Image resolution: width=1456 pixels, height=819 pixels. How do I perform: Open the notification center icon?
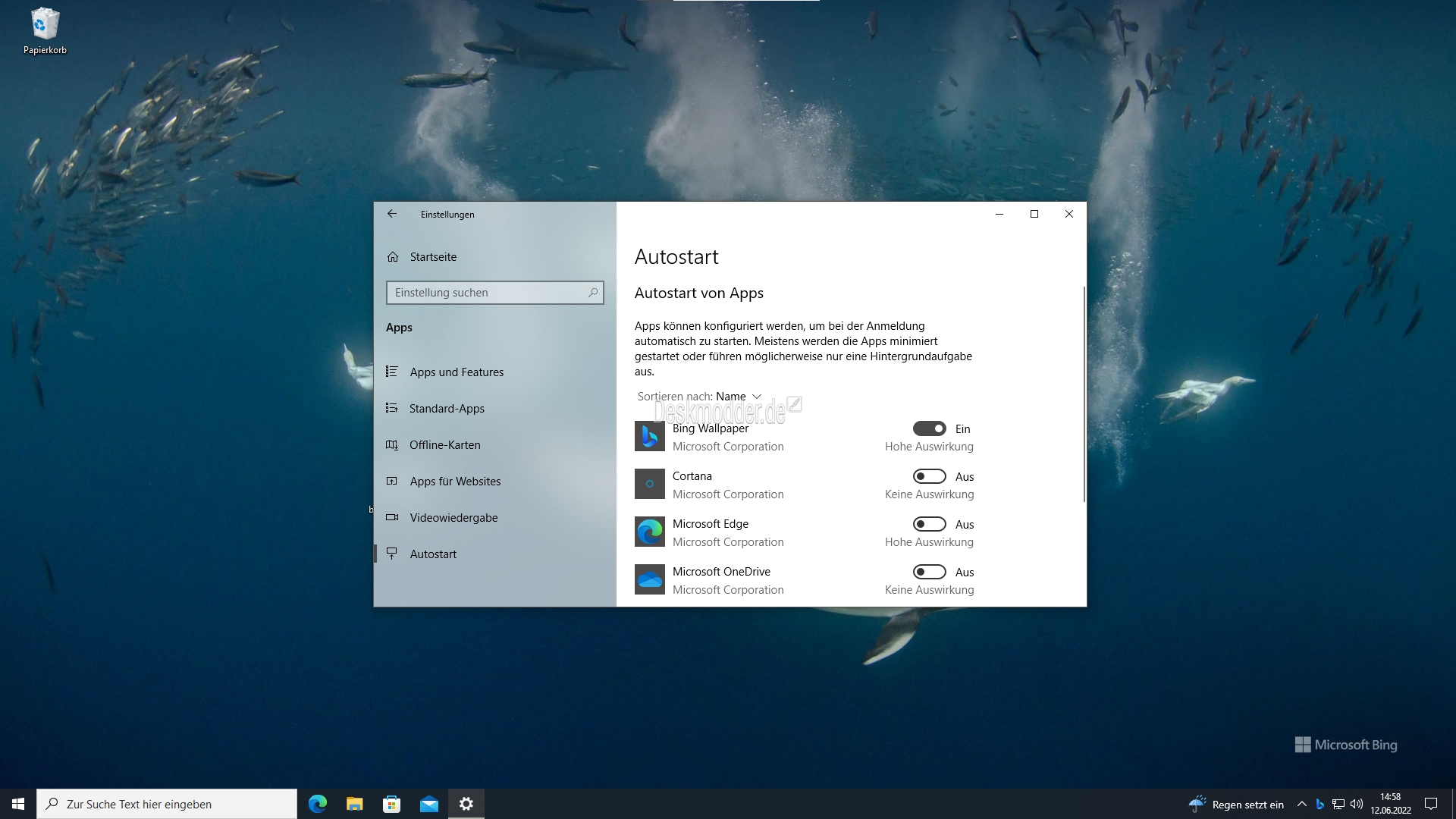pos(1431,804)
